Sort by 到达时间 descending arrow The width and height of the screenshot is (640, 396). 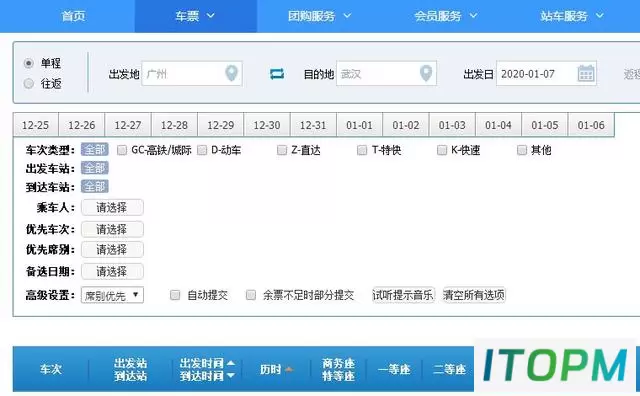tap(231, 375)
